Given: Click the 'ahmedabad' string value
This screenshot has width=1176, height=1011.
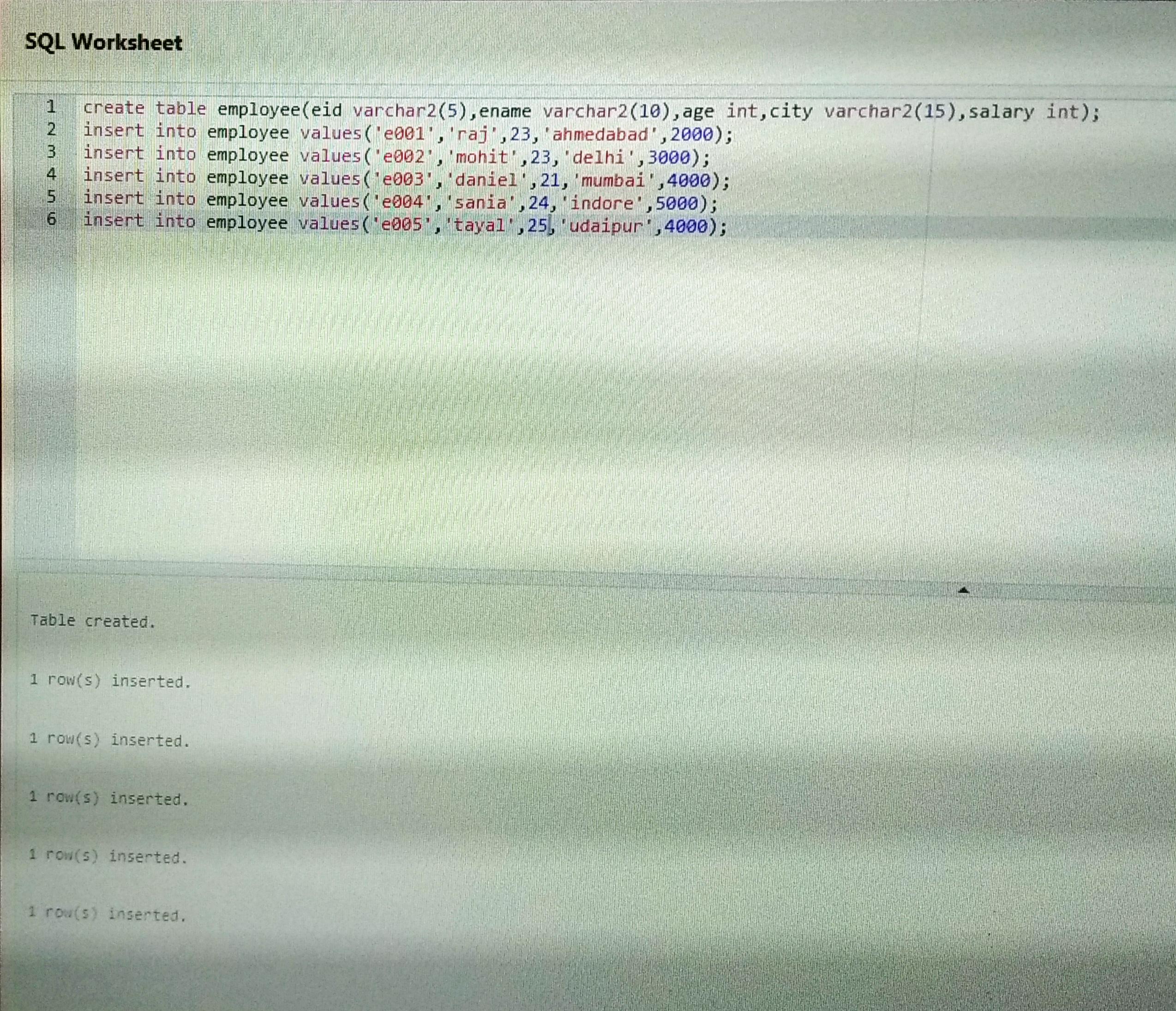Looking at the screenshot, I should click(600, 134).
